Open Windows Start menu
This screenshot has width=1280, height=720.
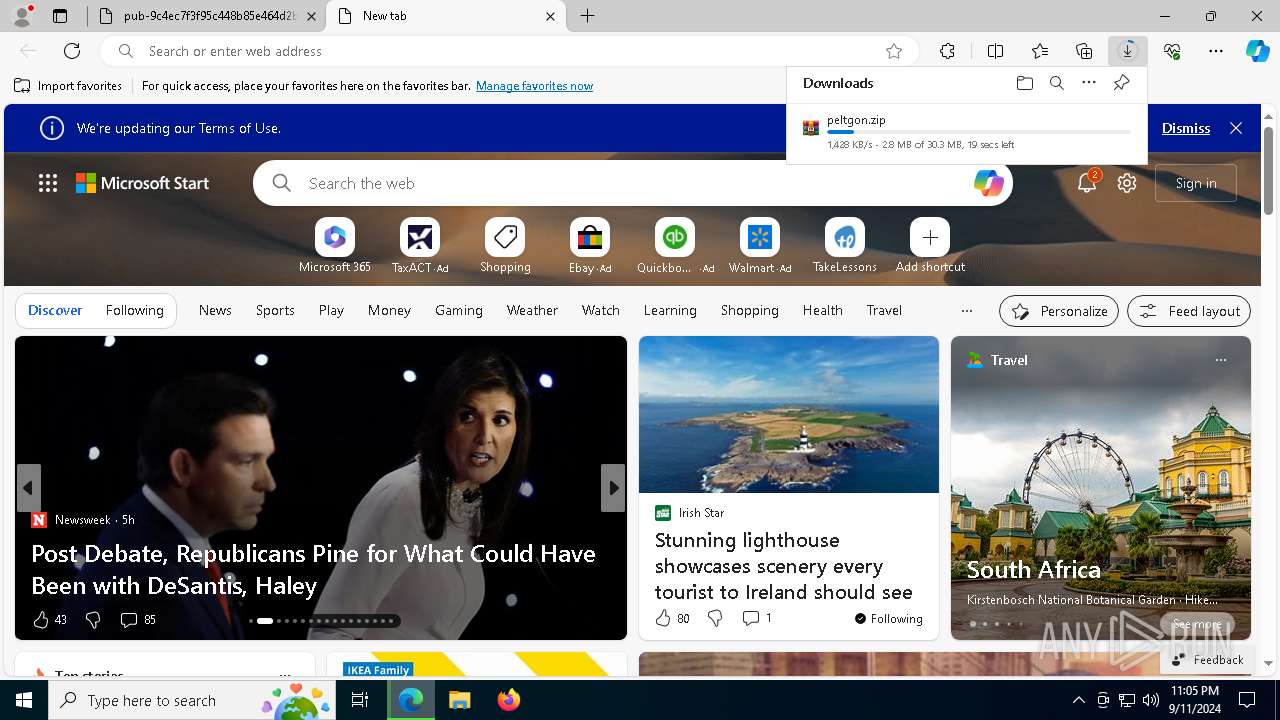pos(24,700)
